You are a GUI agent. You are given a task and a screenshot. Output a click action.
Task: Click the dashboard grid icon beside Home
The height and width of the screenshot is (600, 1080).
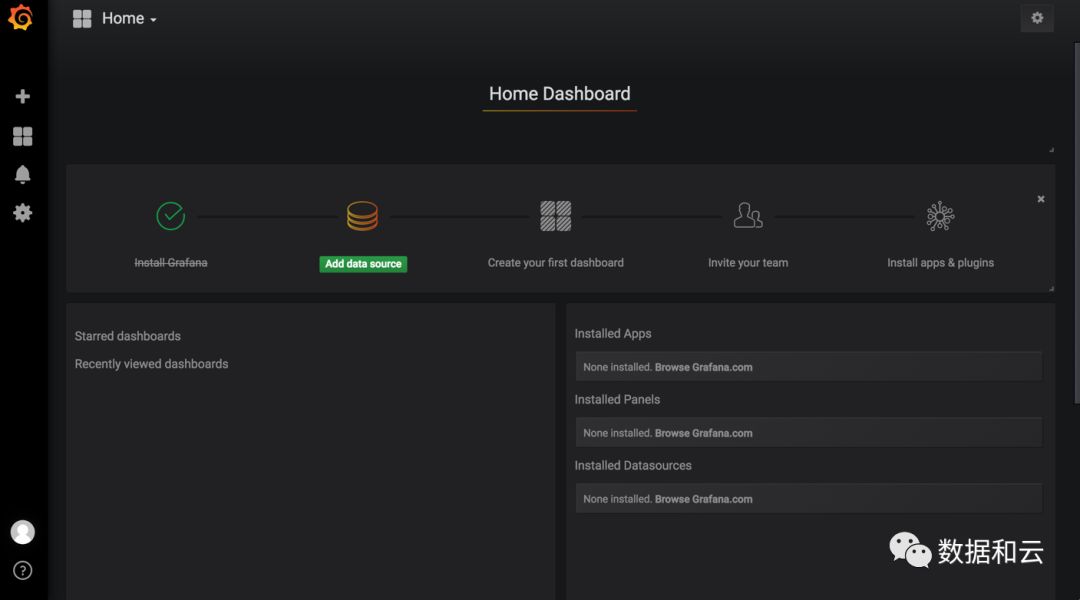[x=82, y=19]
